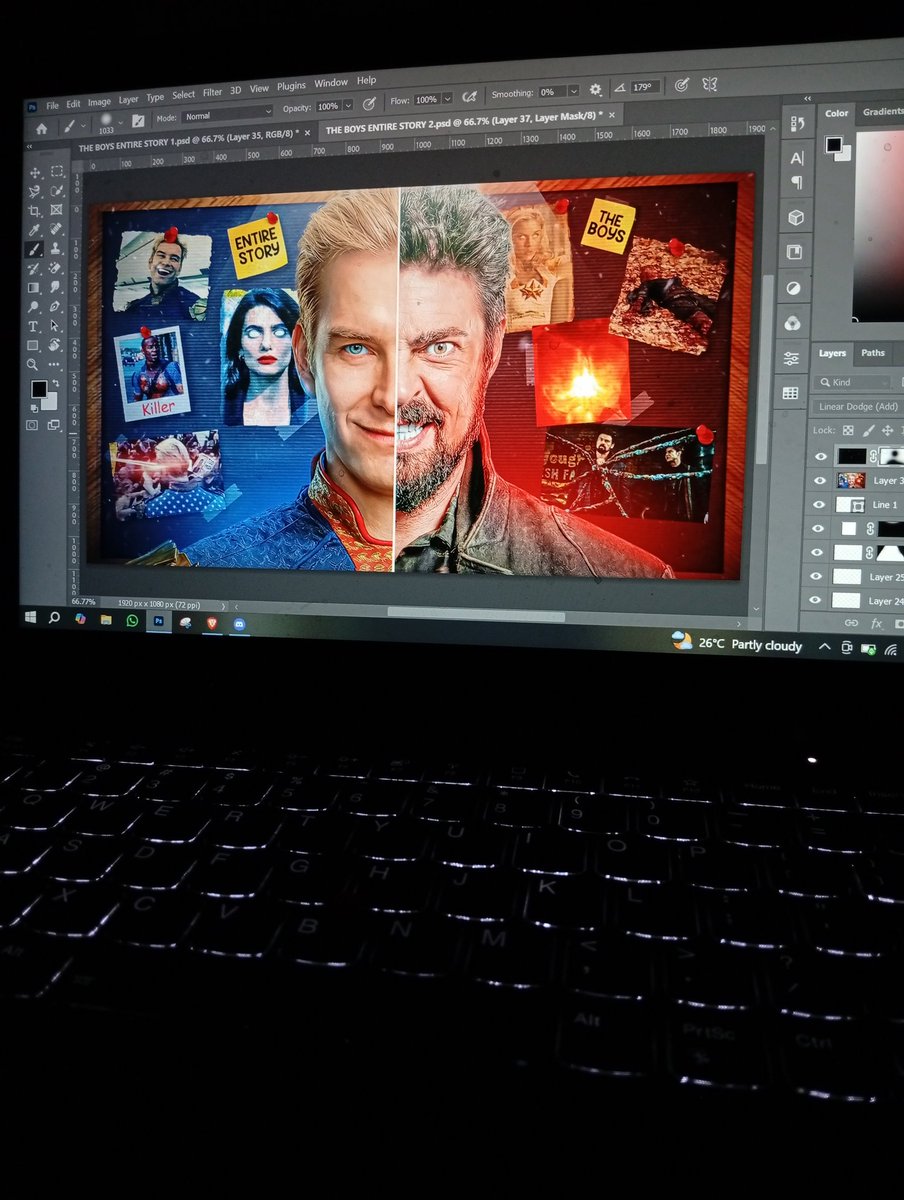Image resolution: width=904 pixels, height=1200 pixels.
Task: Select the Brush tool in toolbox
Action: pos(34,248)
